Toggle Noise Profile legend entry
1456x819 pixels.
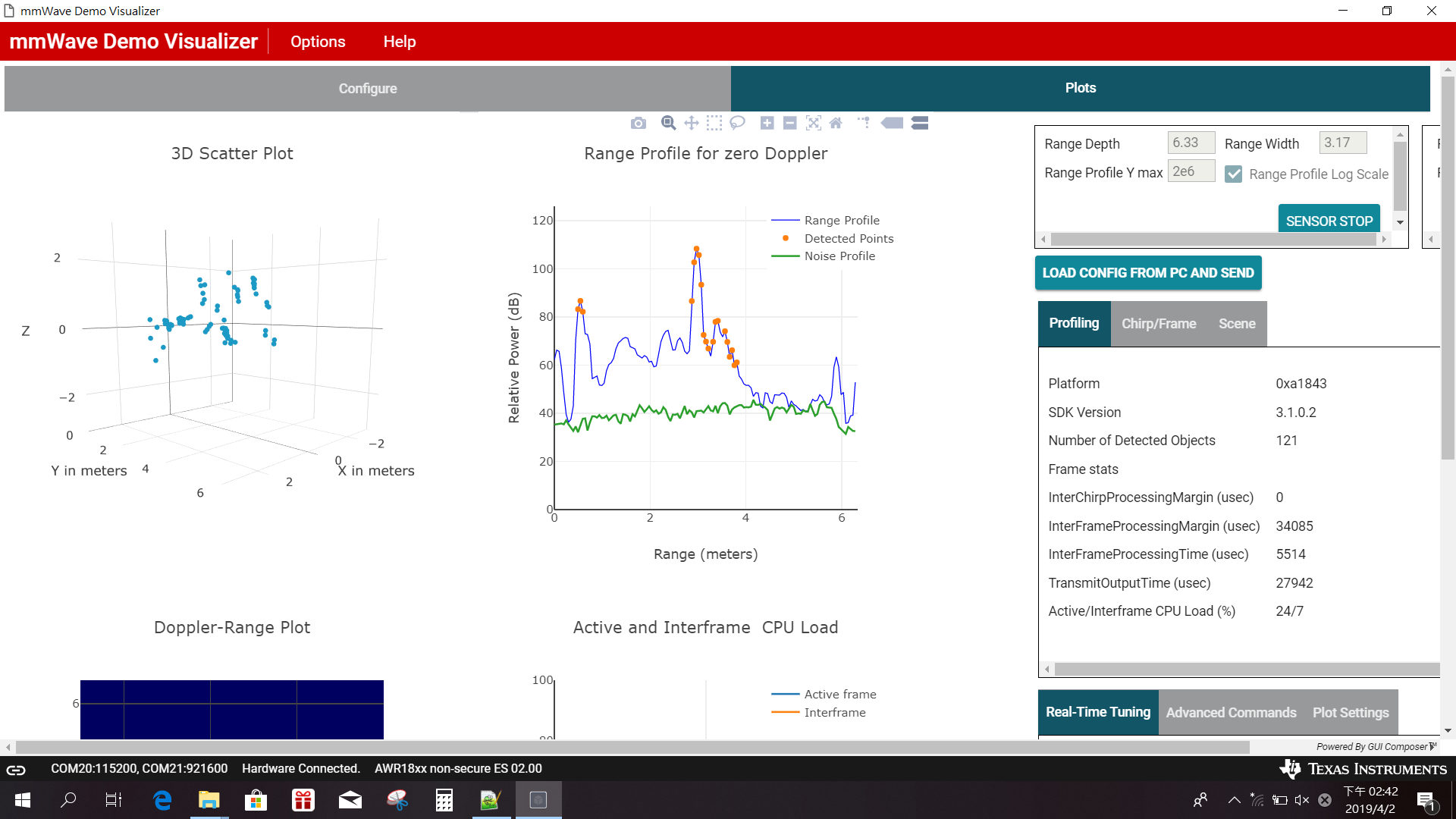(x=823, y=256)
